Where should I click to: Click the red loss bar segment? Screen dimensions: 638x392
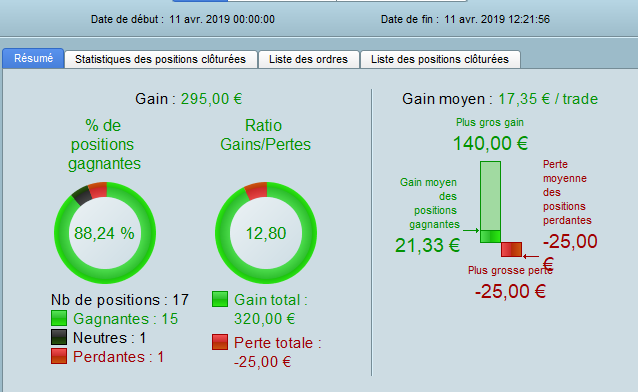(511, 250)
